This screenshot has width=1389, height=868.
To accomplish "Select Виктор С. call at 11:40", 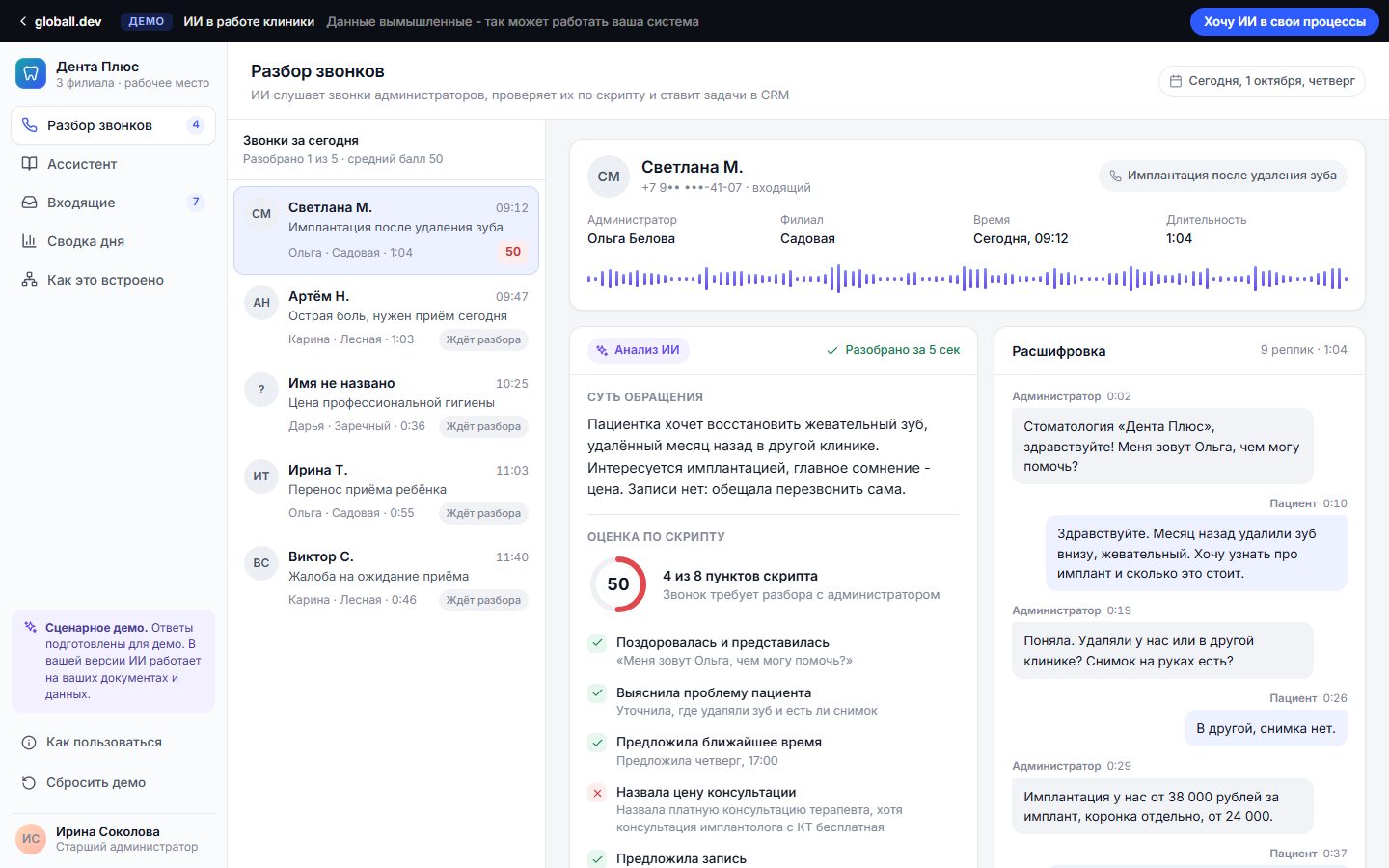I will click(386, 579).
